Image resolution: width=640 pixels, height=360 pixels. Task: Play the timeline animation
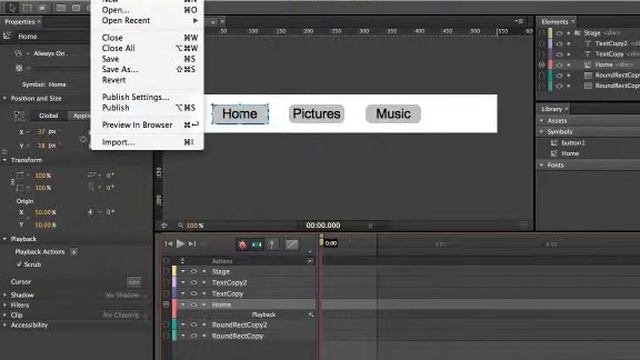point(180,244)
